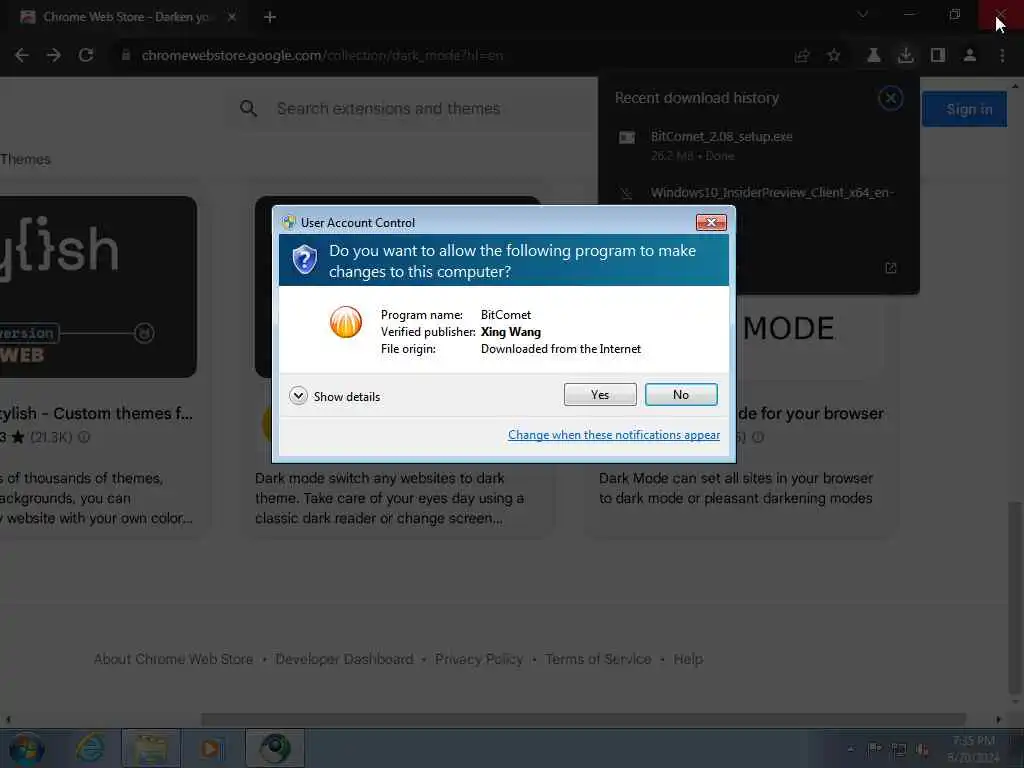Screen dimensions: 1024x768
Task: Open Chrome three-dot menu
Action: click(x=1002, y=56)
